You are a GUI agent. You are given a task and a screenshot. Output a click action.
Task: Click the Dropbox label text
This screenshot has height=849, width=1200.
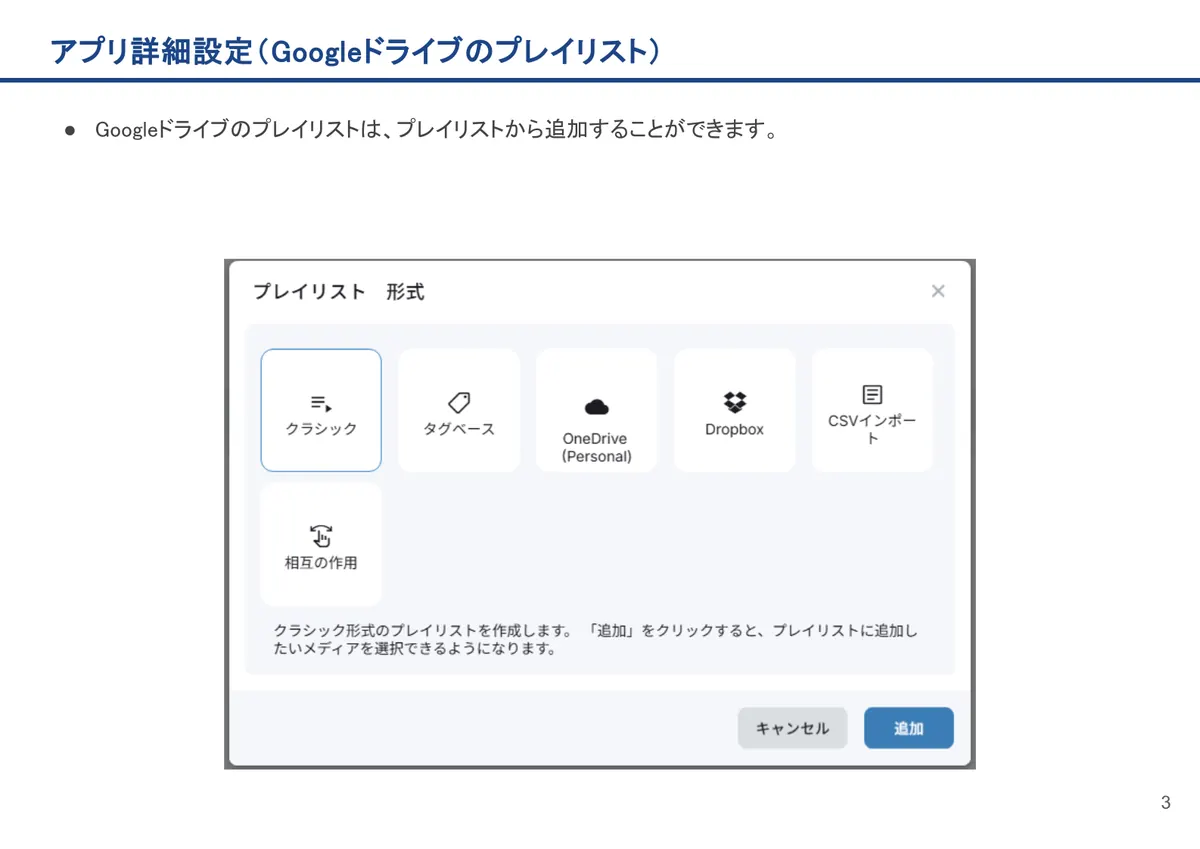[734, 430]
